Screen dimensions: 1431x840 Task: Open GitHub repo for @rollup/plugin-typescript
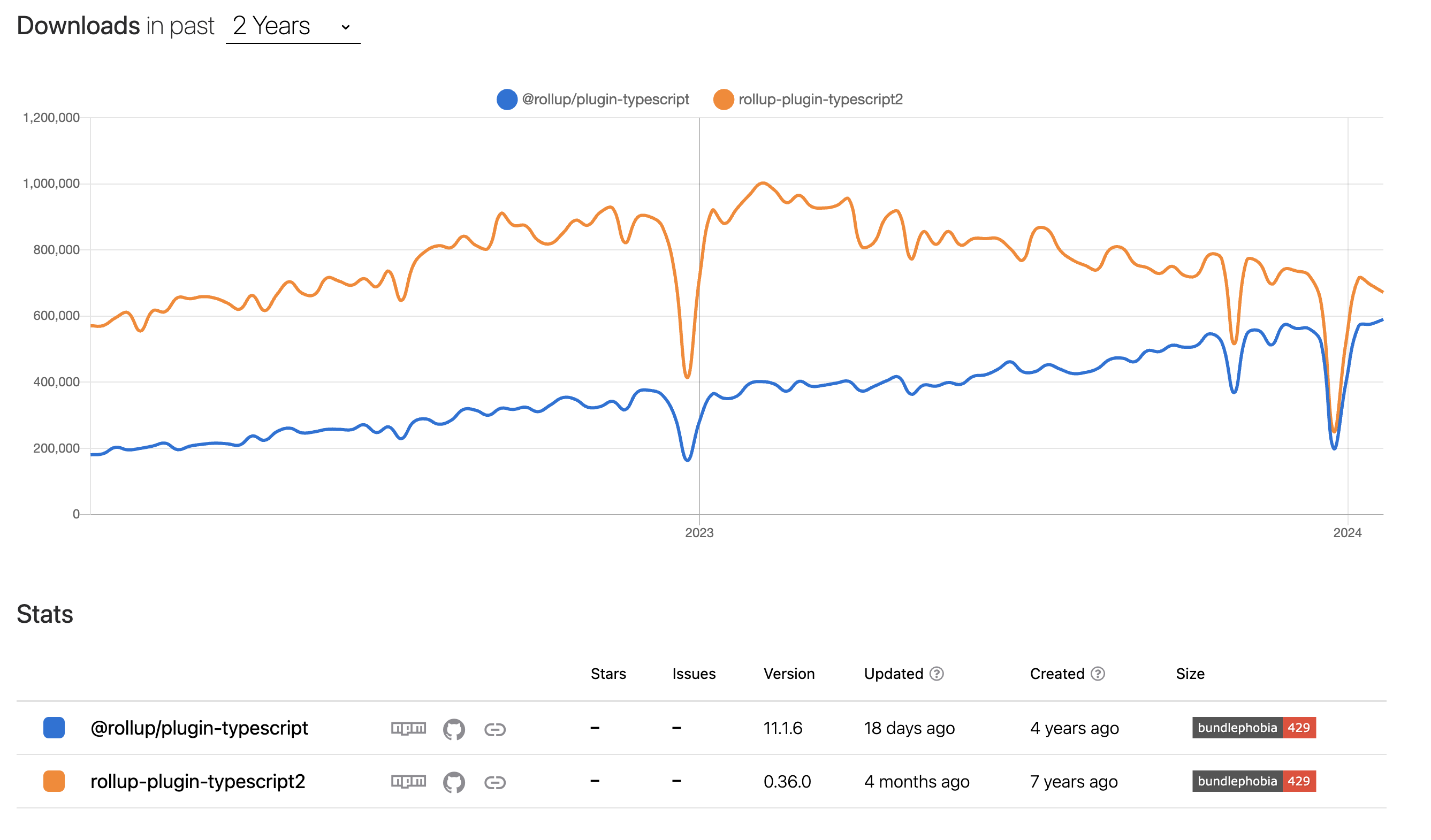click(454, 729)
